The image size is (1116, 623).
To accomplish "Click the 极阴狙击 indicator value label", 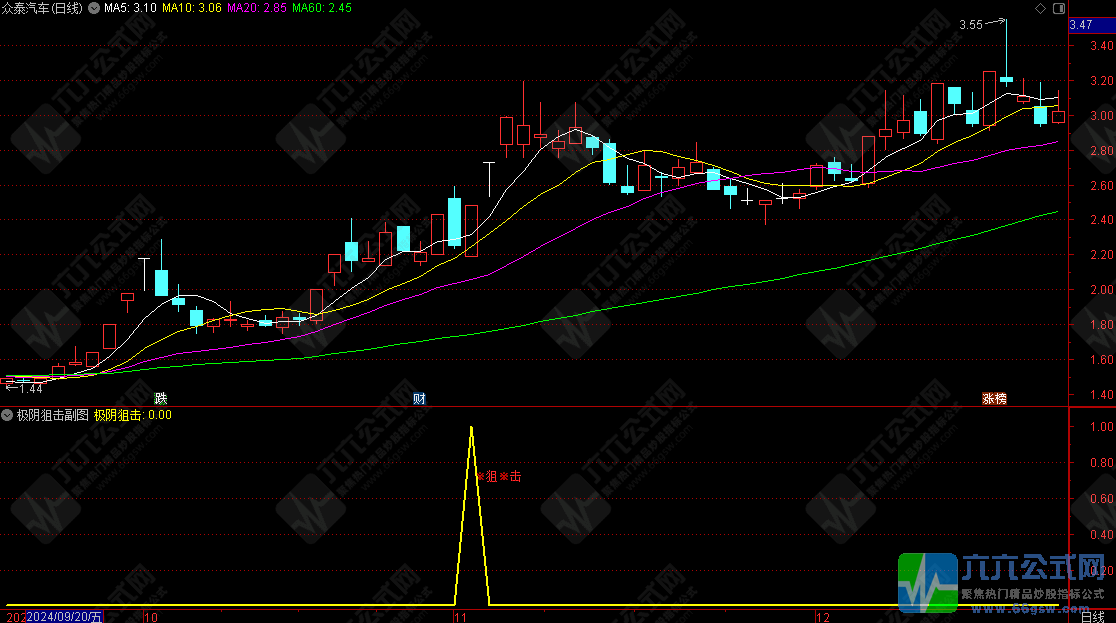I will 132,414.
